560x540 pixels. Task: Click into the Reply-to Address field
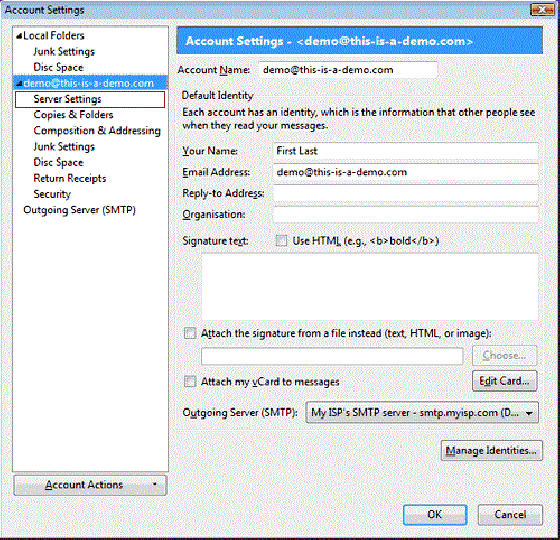[406, 194]
